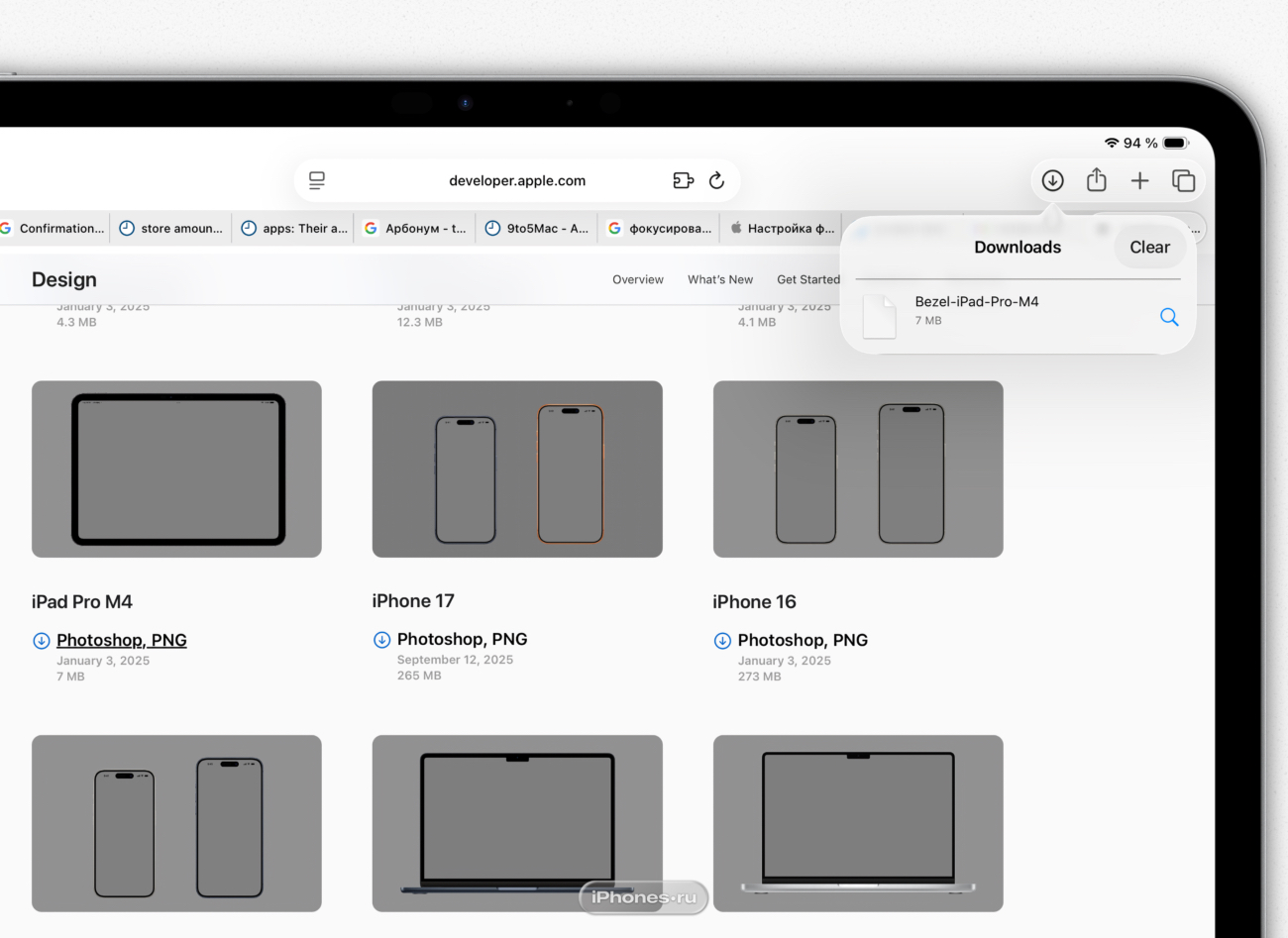Reload the page using the refresh icon
The height and width of the screenshot is (938, 1288).
click(x=716, y=180)
